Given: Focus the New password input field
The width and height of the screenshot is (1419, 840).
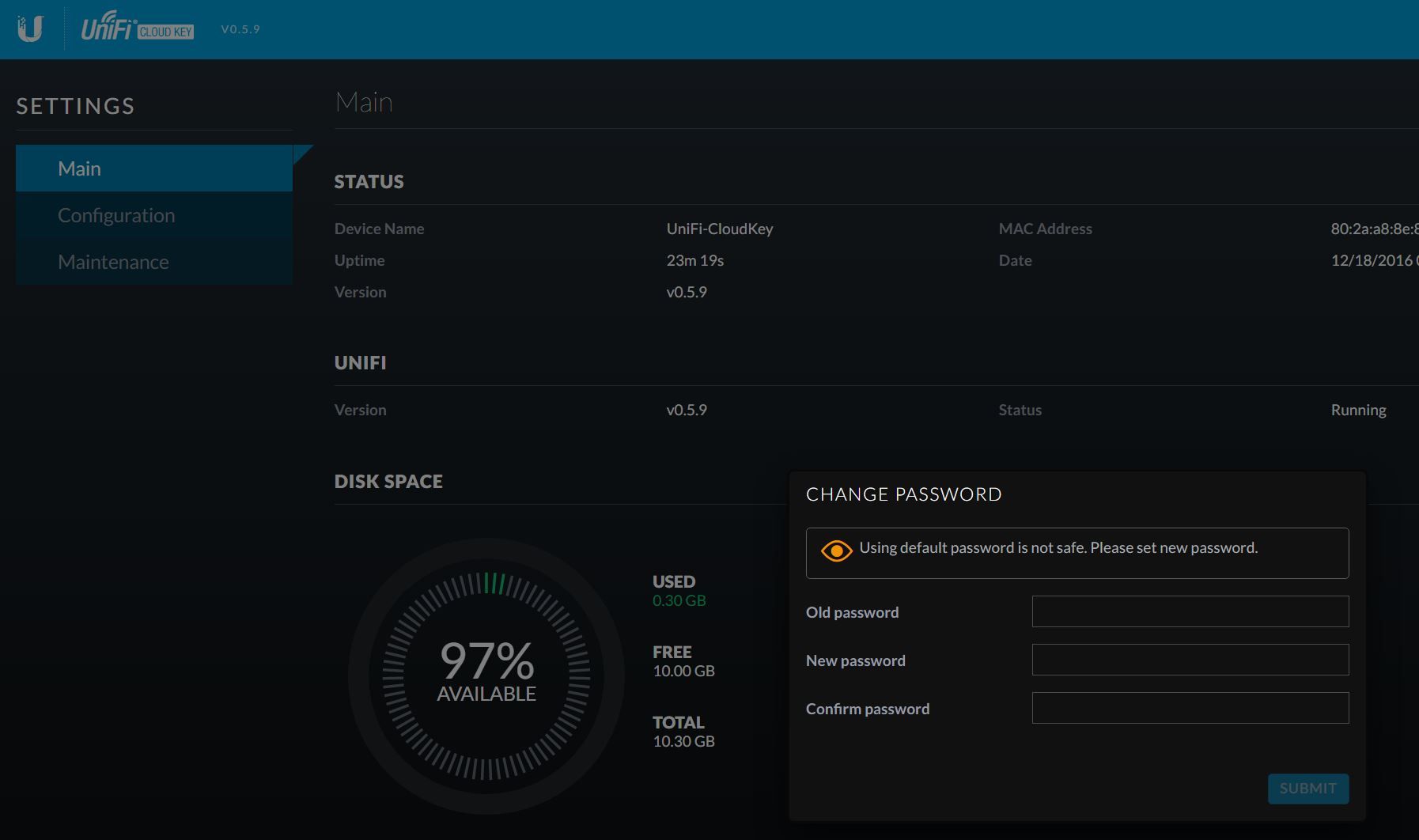Looking at the screenshot, I should coord(1190,660).
